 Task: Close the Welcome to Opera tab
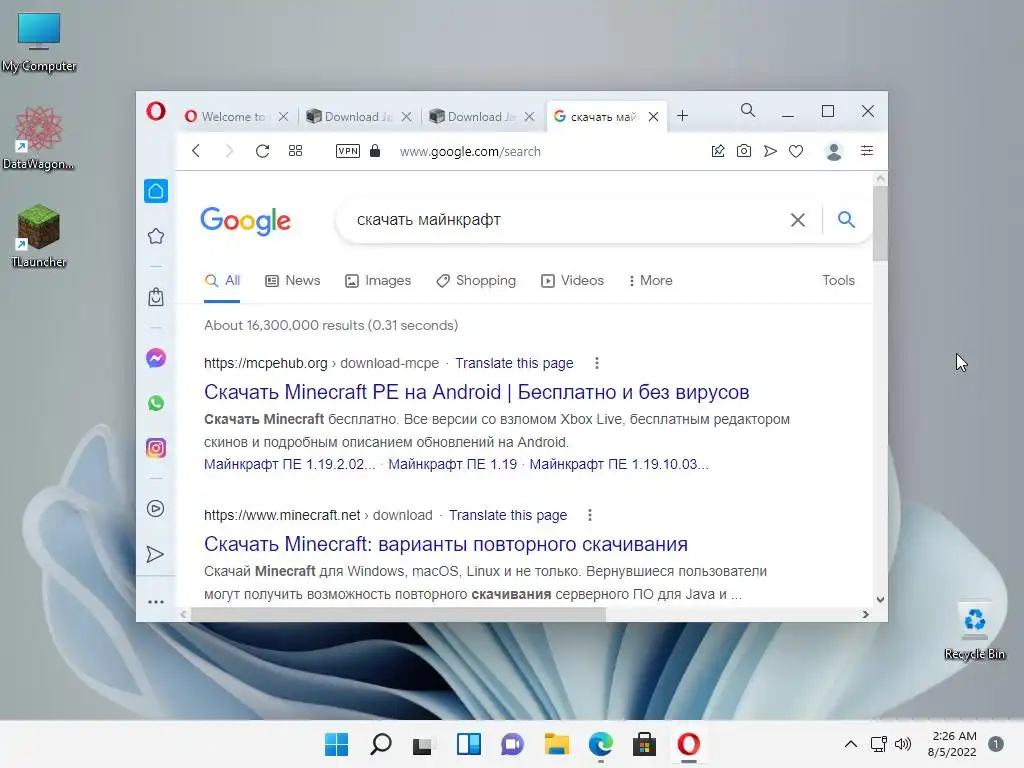click(283, 116)
